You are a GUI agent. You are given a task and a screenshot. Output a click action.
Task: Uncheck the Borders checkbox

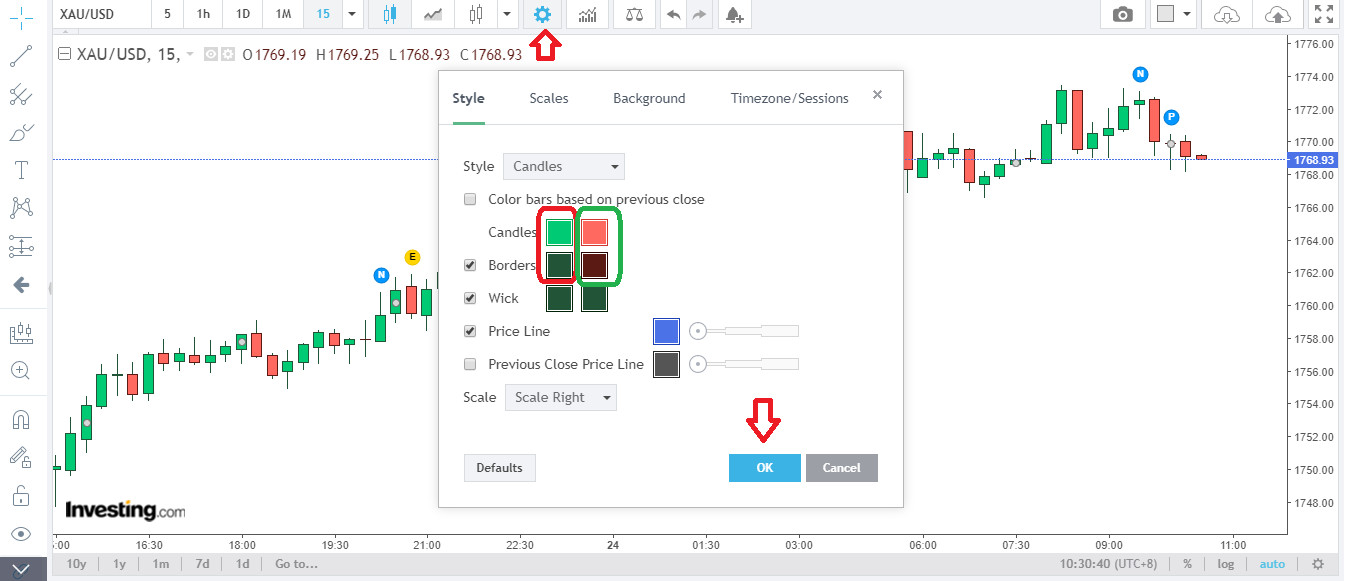(470, 265)
